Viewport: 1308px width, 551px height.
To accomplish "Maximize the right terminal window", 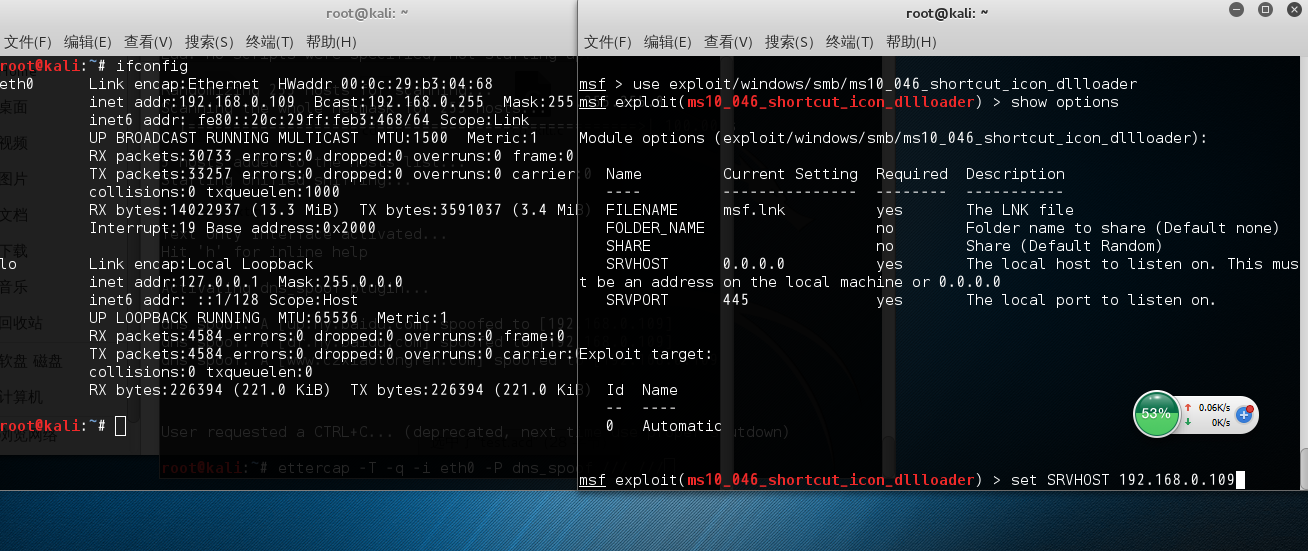I will (1266, 11).
